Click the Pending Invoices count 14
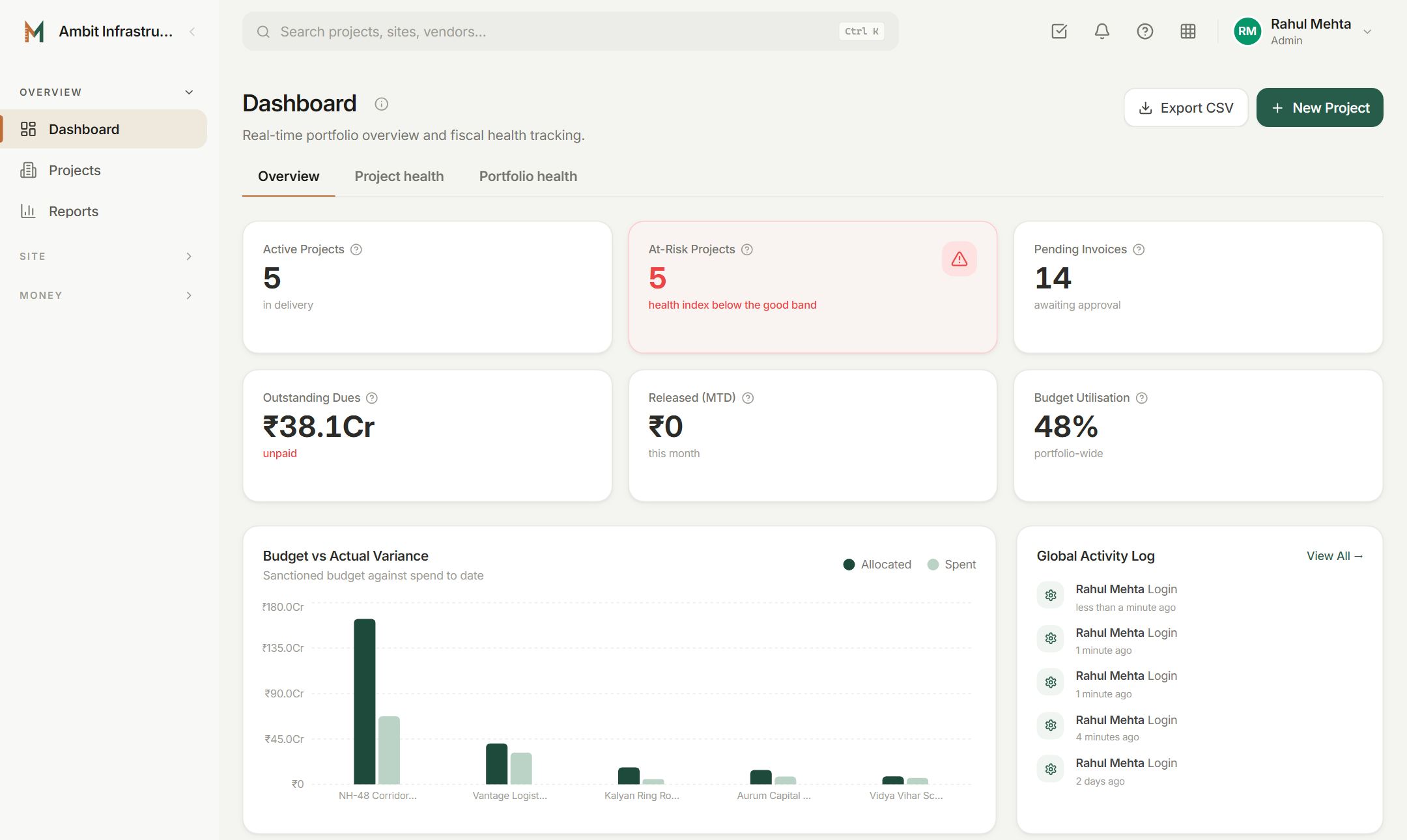 point(1053,279)
